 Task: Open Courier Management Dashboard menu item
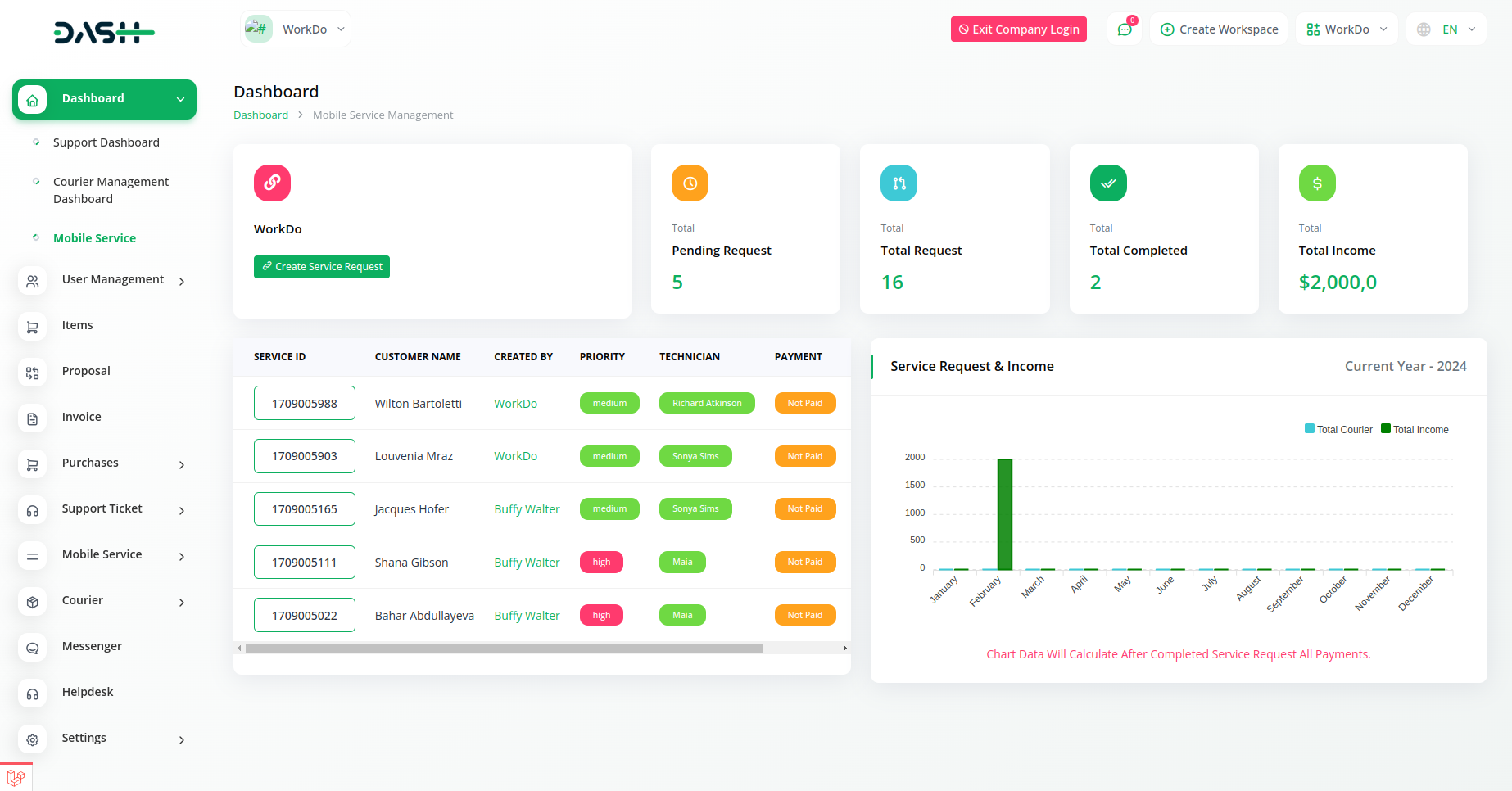pyautogui.click(x=111, y=190)
